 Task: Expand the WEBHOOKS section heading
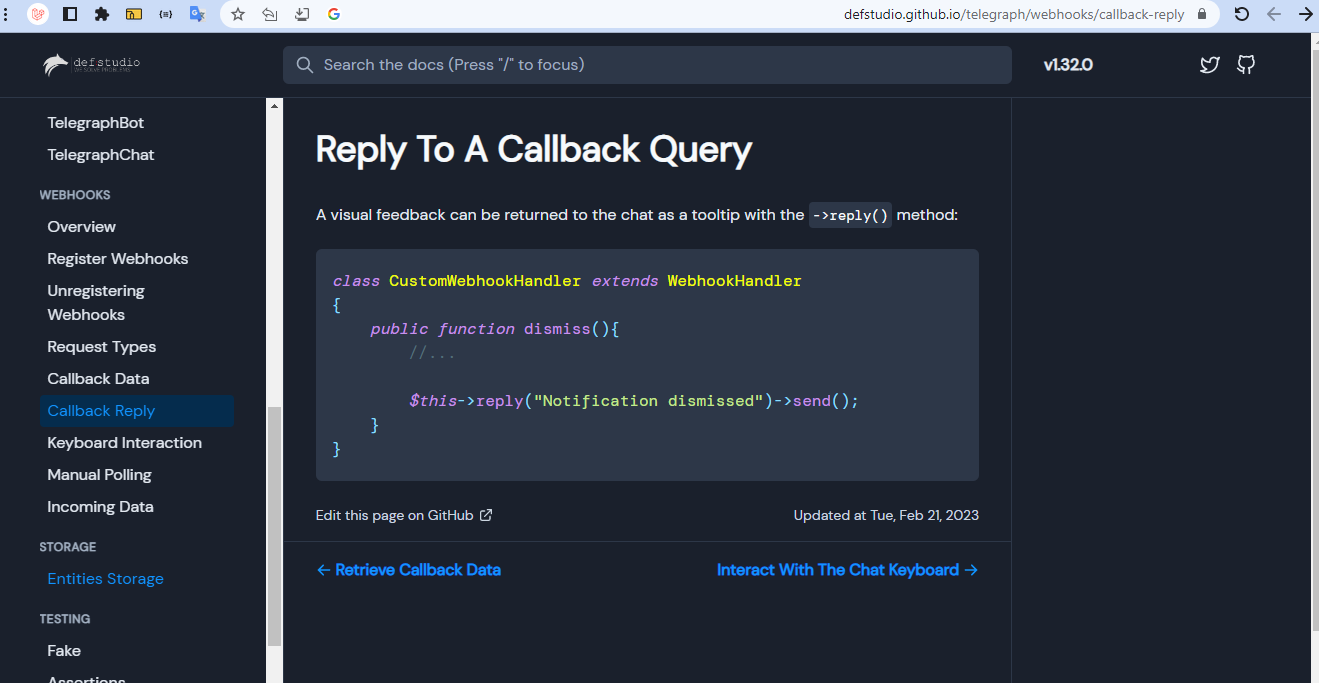click(x=75, y=194)
